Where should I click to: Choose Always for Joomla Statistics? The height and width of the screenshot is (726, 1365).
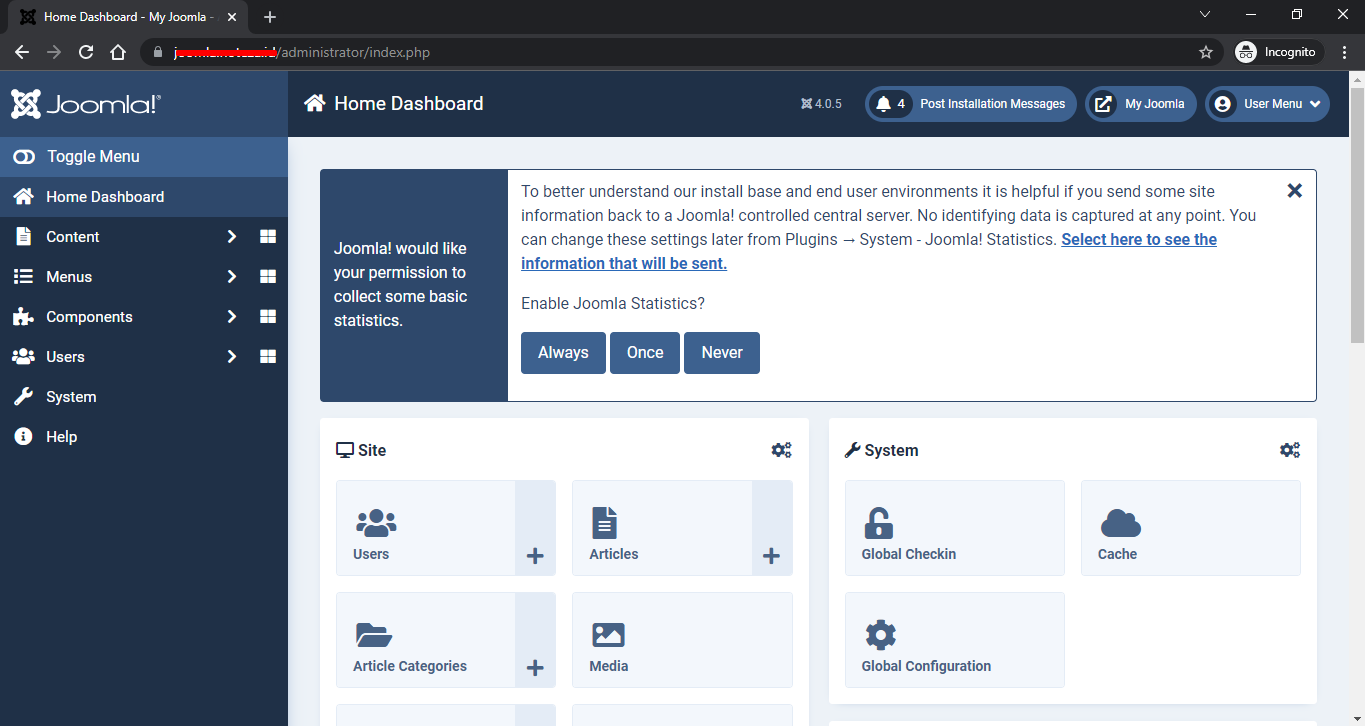click(x=563, y=353)
